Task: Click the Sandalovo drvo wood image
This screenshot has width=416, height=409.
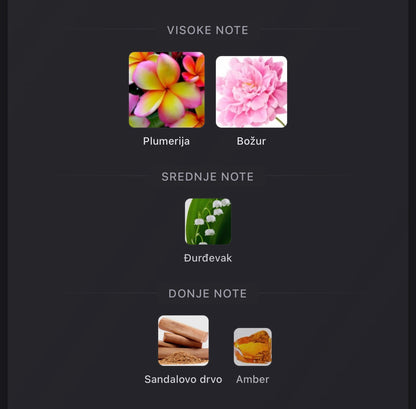Action: 183,340
